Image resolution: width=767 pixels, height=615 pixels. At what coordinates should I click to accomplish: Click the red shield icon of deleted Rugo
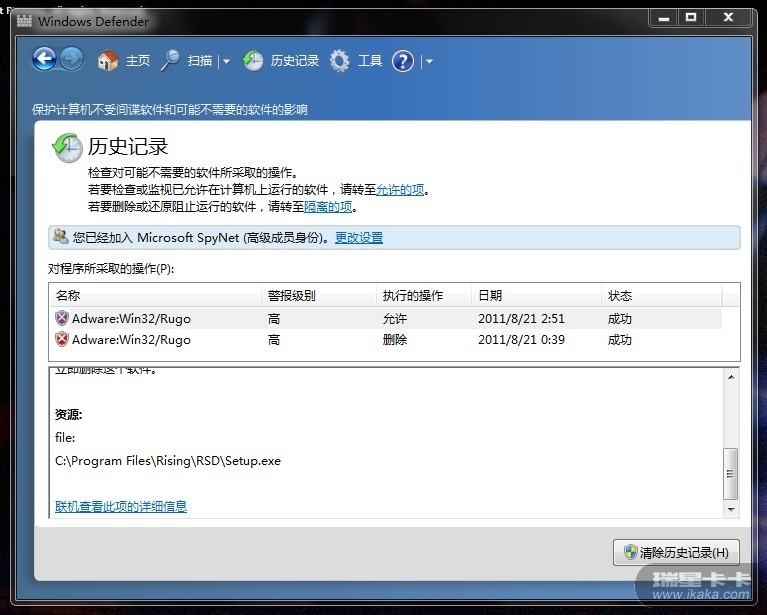pyautogui.click(x=62, y=339)
